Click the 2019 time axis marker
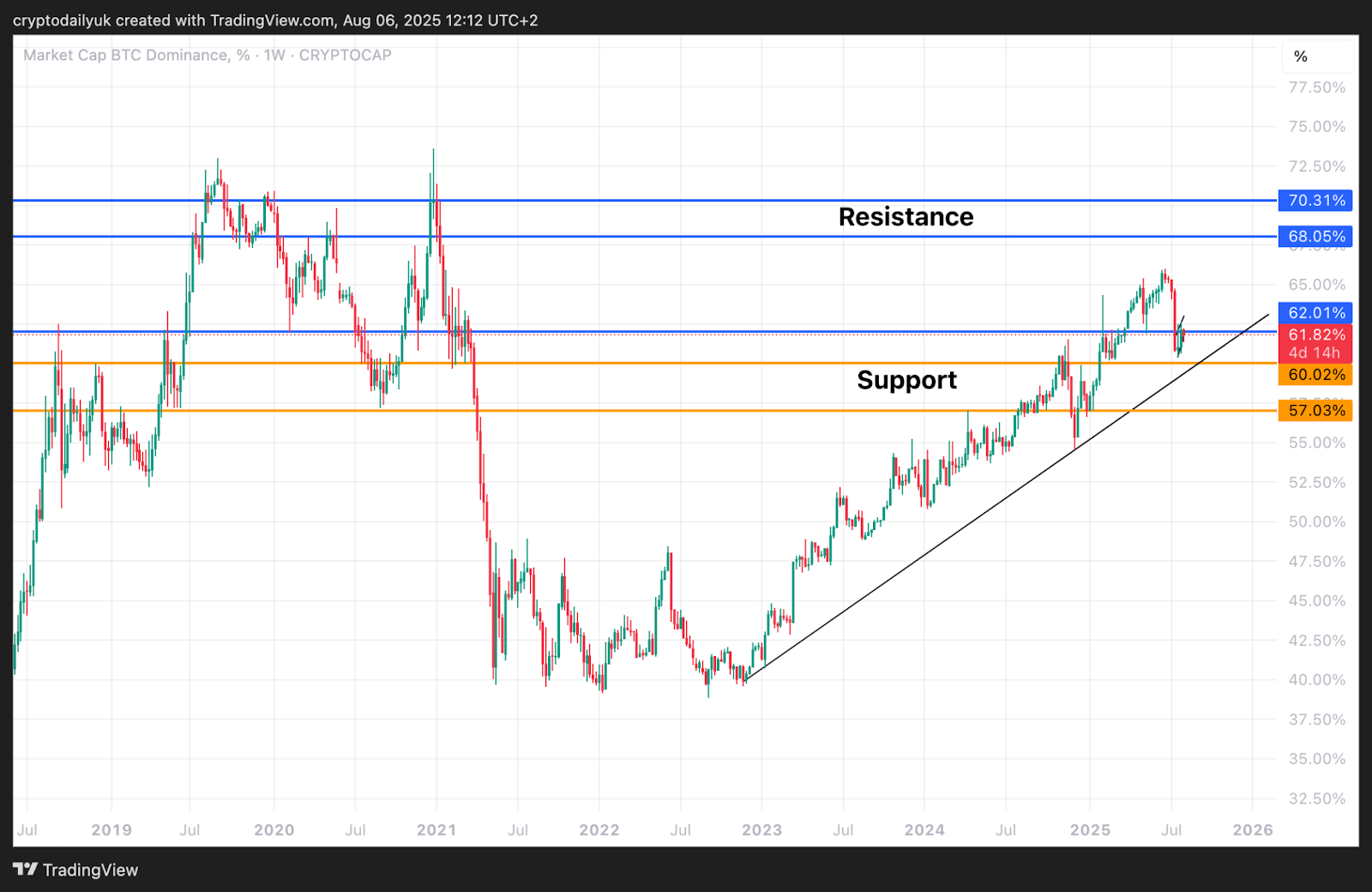Image resolution: width=1372 pixels, height=892 pixels. coord(111,830)
